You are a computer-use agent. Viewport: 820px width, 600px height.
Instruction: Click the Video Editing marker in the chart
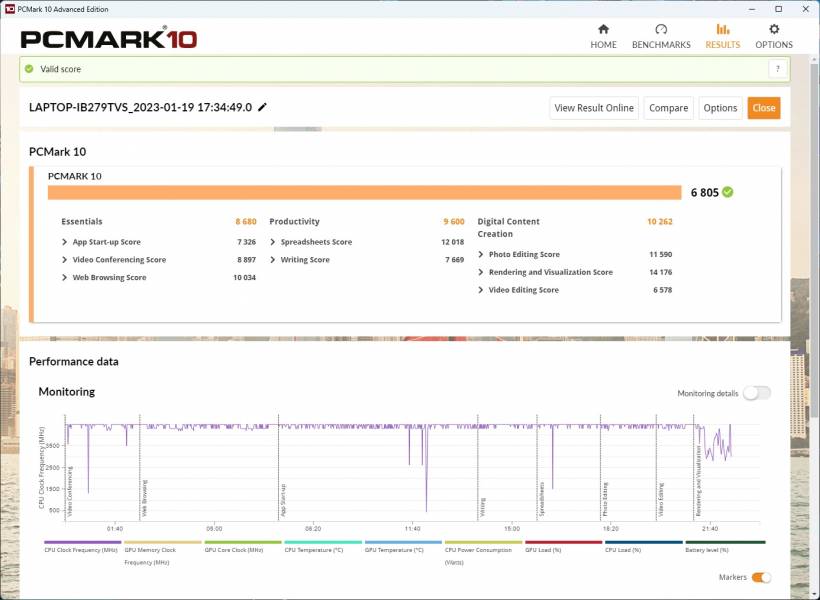click(x=661, y=500)
